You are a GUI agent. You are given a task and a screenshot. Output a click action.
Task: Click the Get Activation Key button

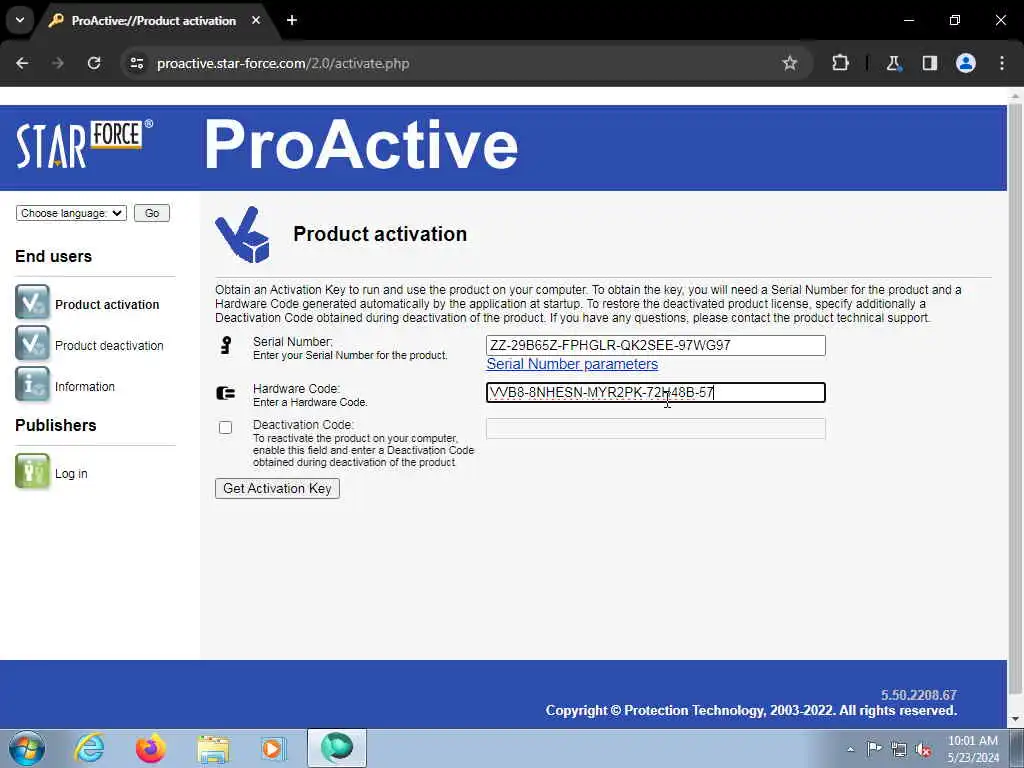click(x=277, y=488)
